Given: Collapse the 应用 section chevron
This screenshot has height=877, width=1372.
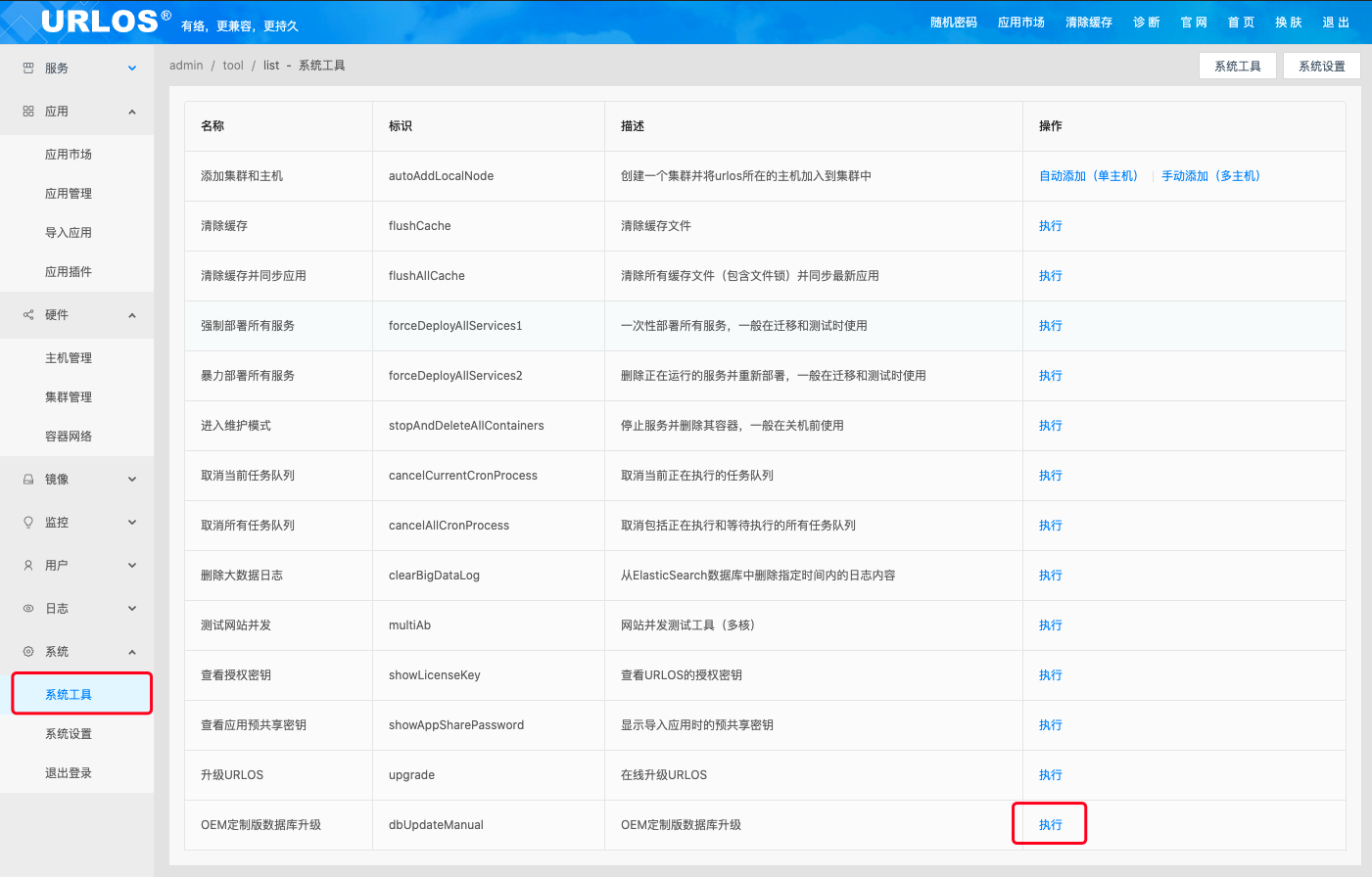Looking at the screenshot, I should [x=132, y=112].
